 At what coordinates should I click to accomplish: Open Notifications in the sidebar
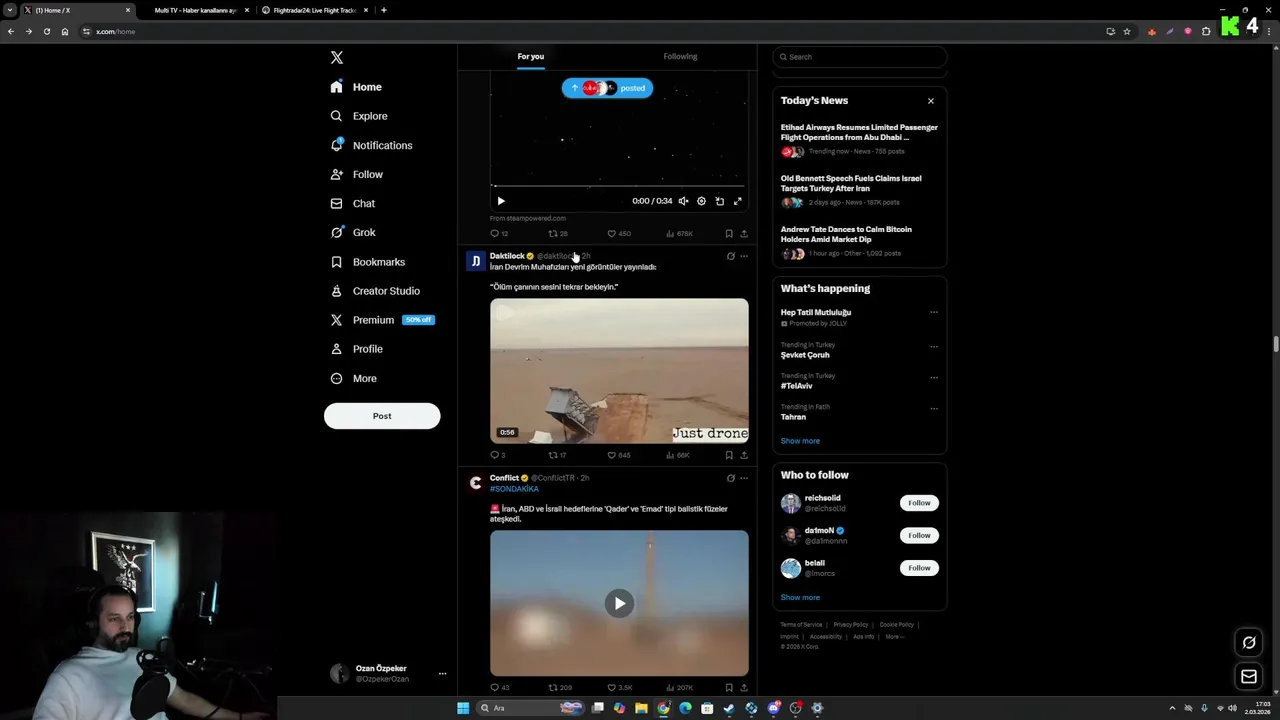(x=371, y=145)
